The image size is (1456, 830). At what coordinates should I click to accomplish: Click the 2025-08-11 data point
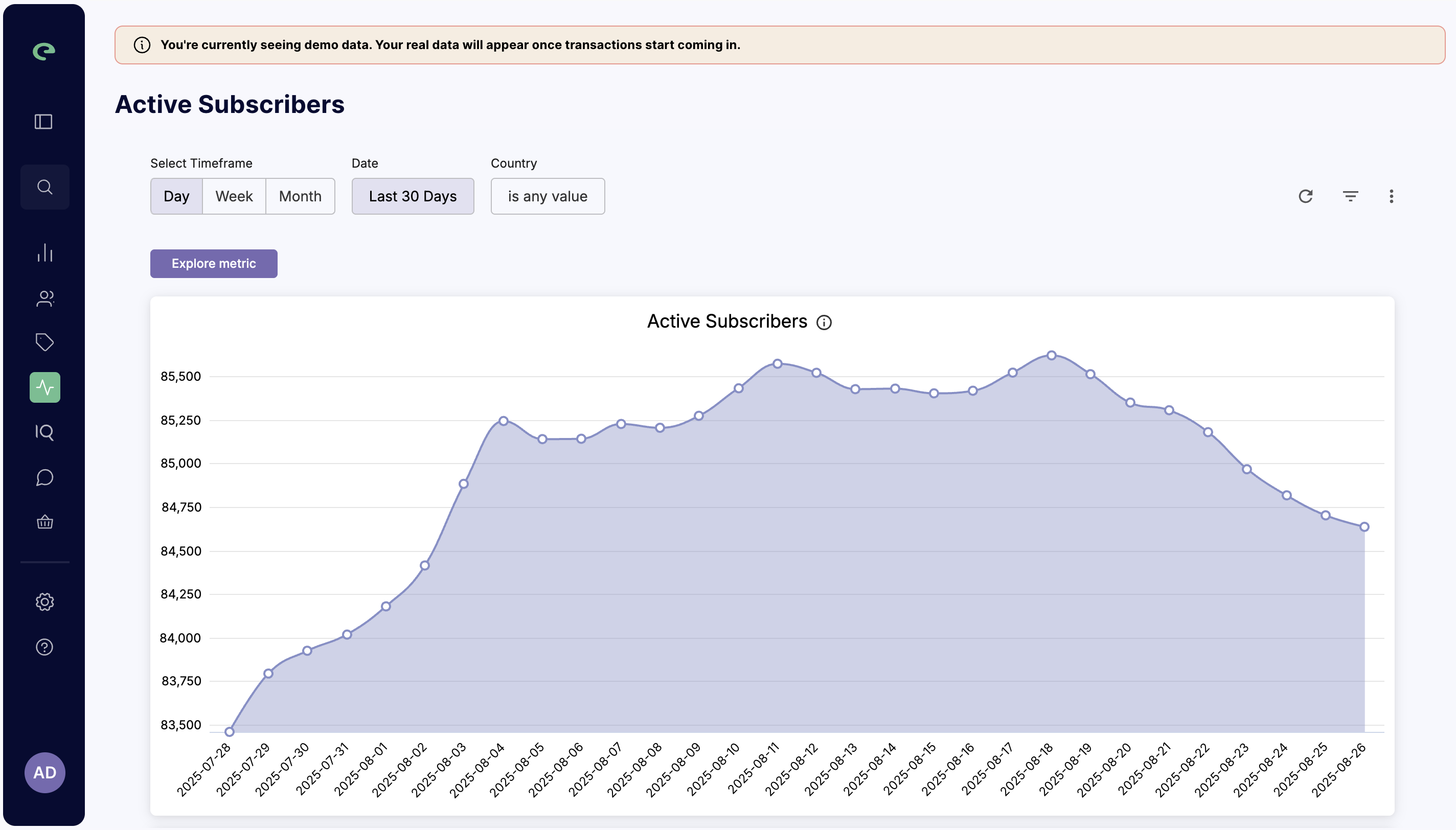click(777, 363)
